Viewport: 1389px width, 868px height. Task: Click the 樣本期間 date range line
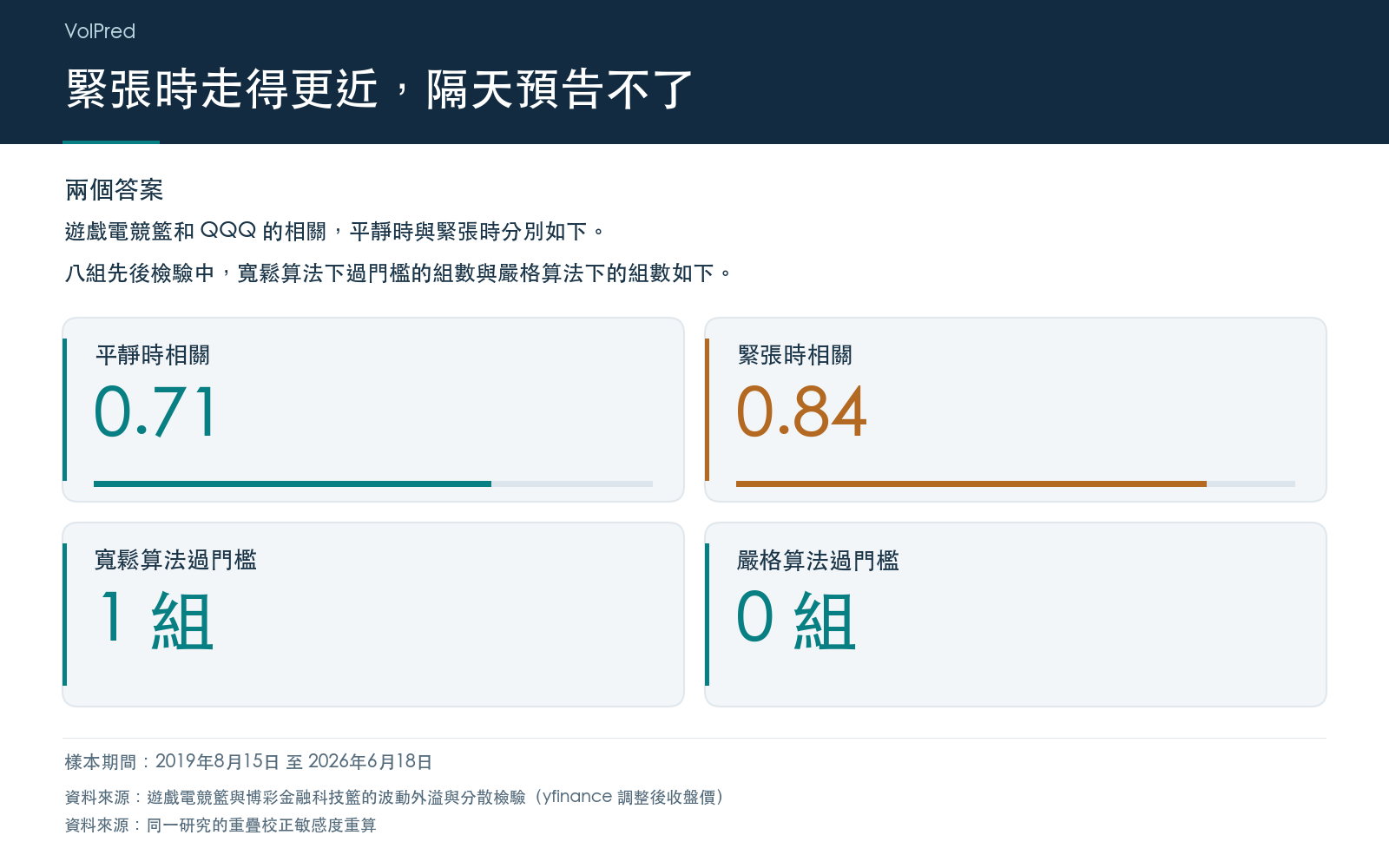coord(248,762)
